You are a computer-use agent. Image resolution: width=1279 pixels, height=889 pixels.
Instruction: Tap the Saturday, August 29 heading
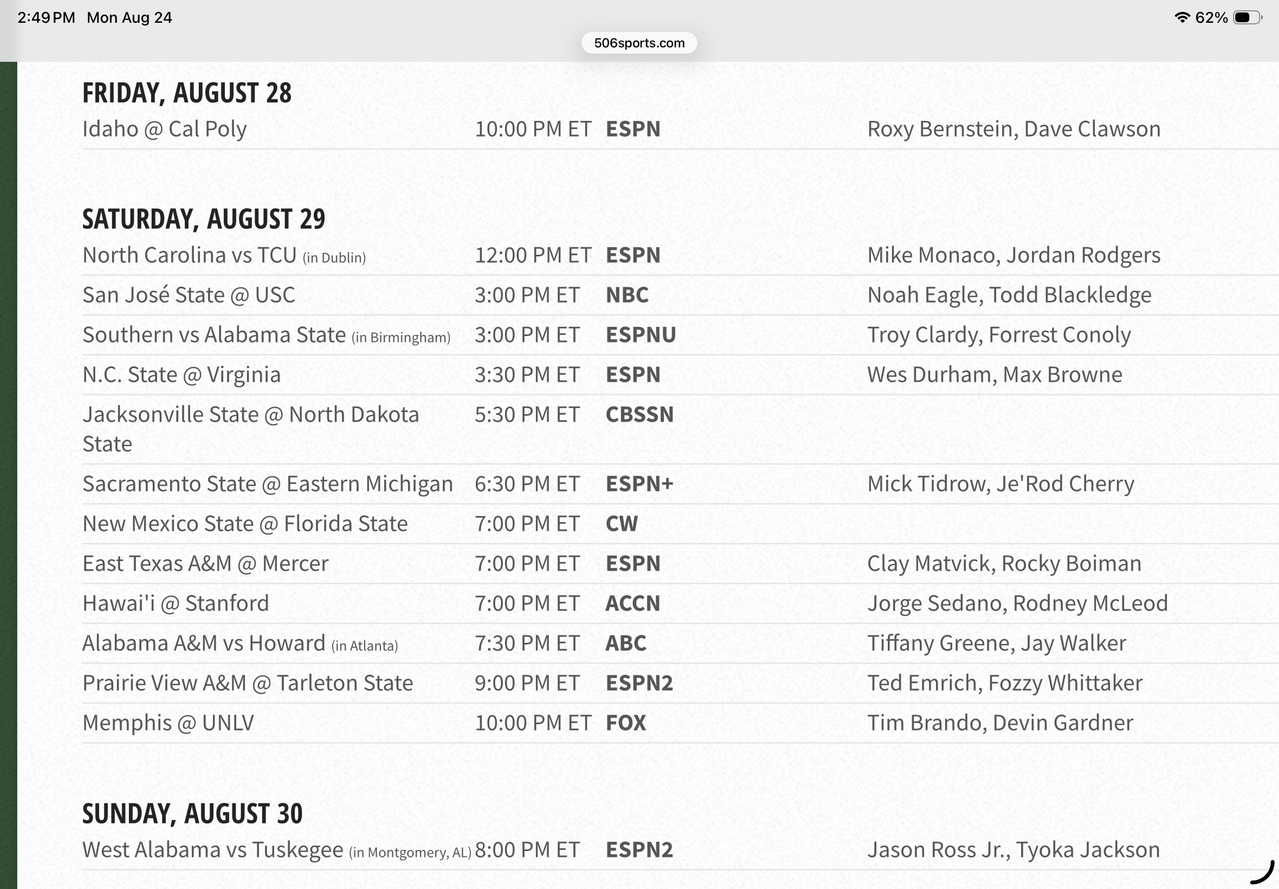pyautogui.click(x=204, y=219)
